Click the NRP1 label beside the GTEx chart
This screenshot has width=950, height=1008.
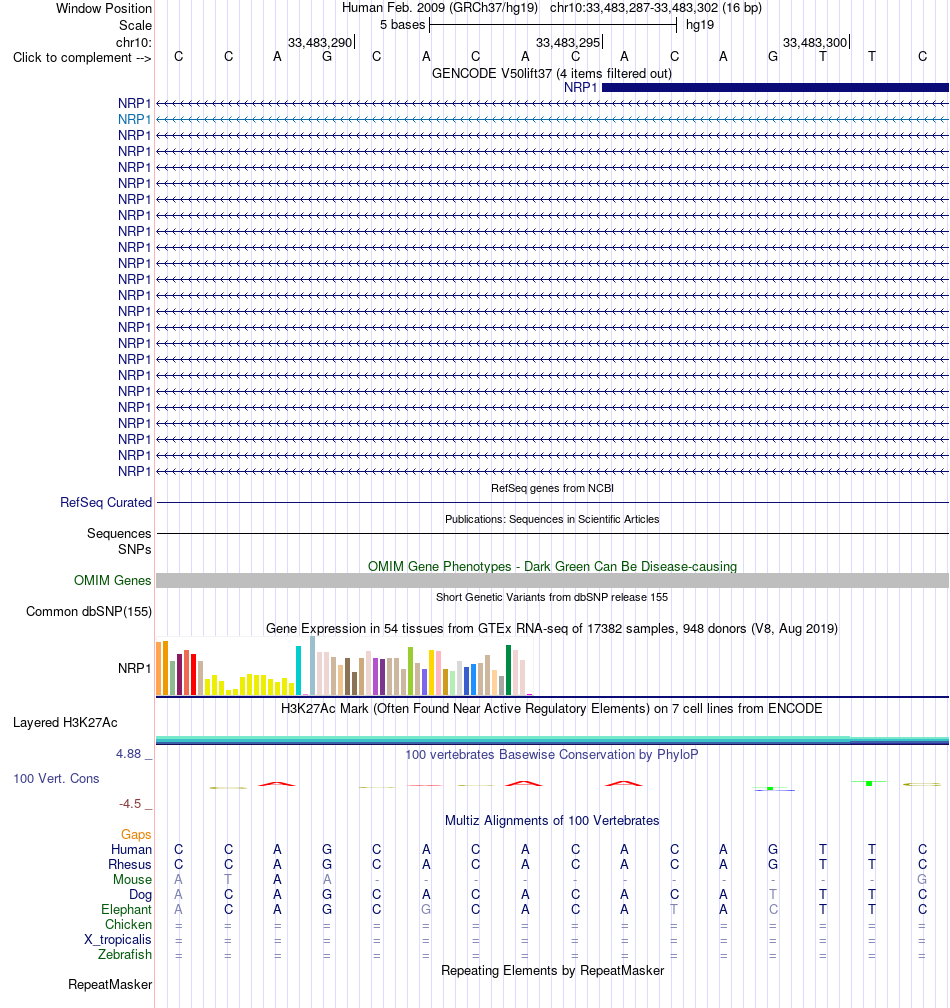pos(134,668)
